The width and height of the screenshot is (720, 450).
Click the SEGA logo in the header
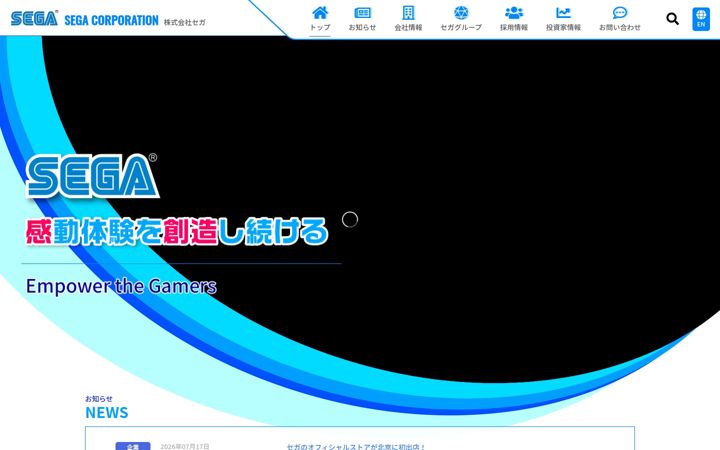click(x=34, y=18)
